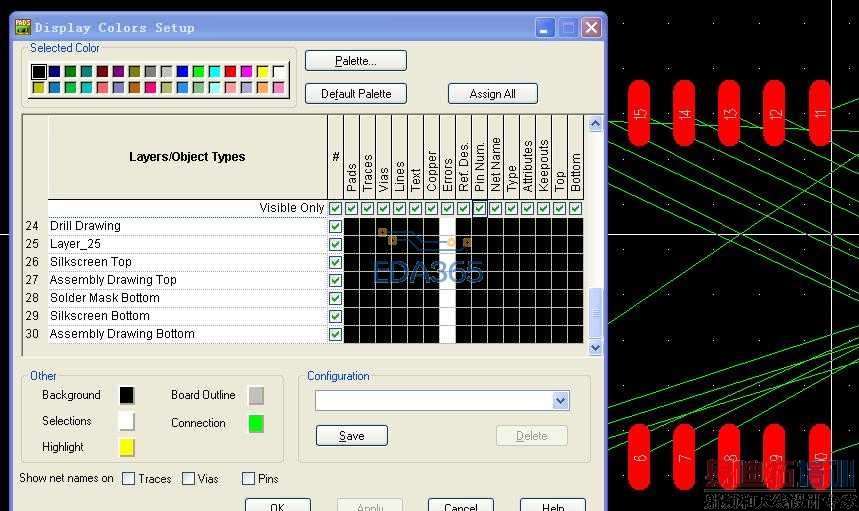
Task: Select the Solder Mask Bottom row
Action: coord(187,298)
